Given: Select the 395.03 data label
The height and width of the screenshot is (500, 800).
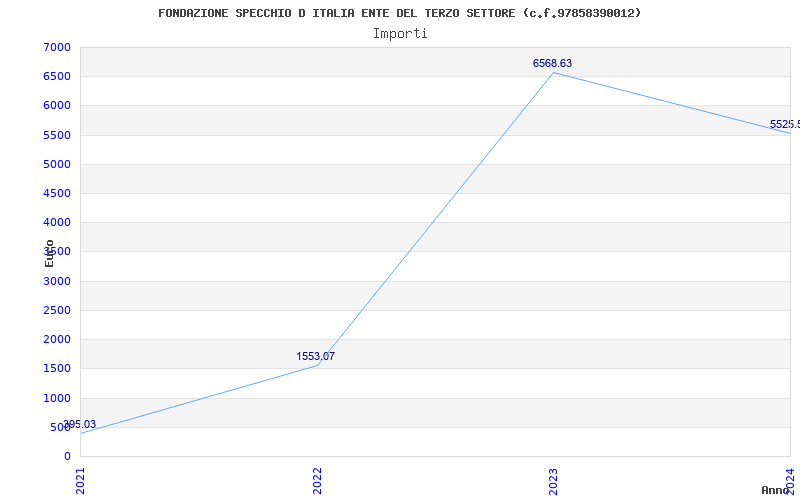Looking at the screenshot, I should 80,424.
